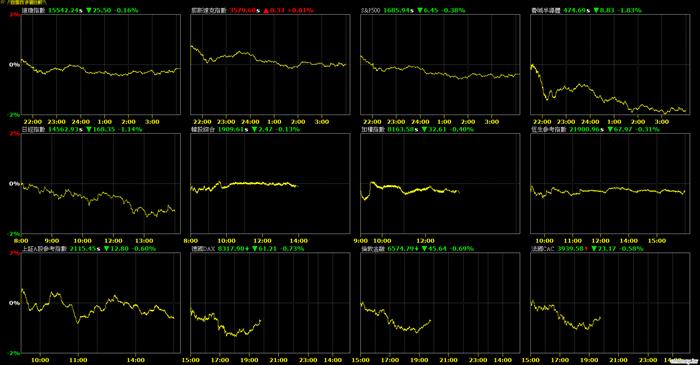Select the price value 1685.94
Image resolution: width=700 pixels, height=365 pixels.
tap(397, 10)
